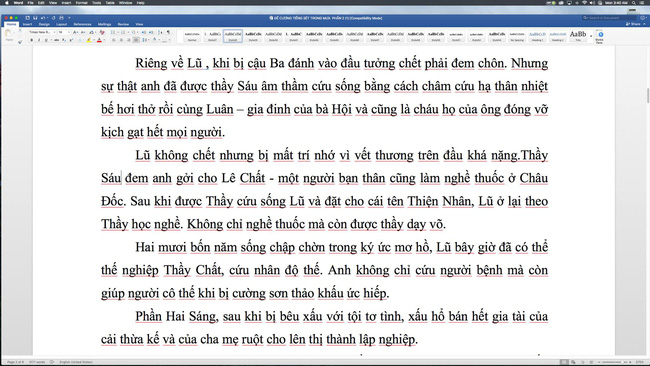650x366 pixels.
Task: Click the numbered list icon
Action: coord(123,32)
